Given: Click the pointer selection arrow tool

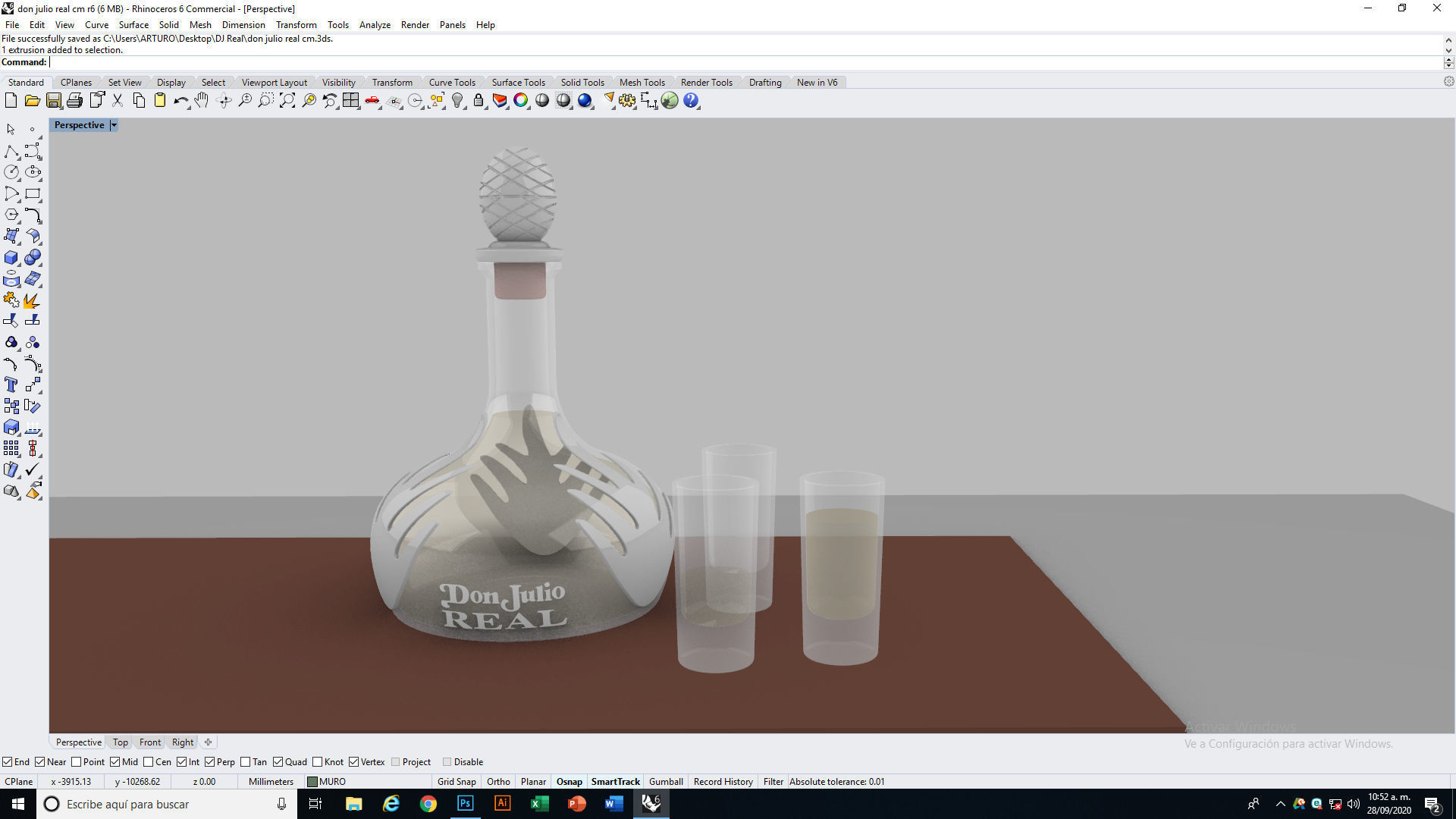Looking at the screenshot, I should point(11,130).
